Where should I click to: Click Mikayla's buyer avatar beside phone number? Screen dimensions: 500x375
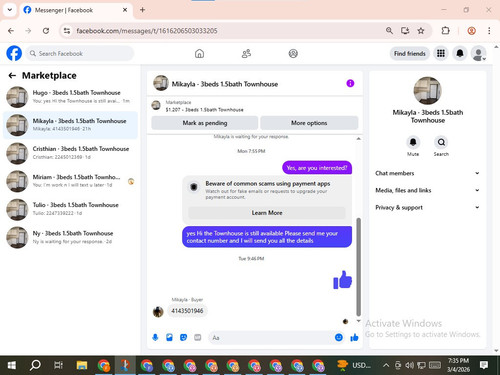158,312
